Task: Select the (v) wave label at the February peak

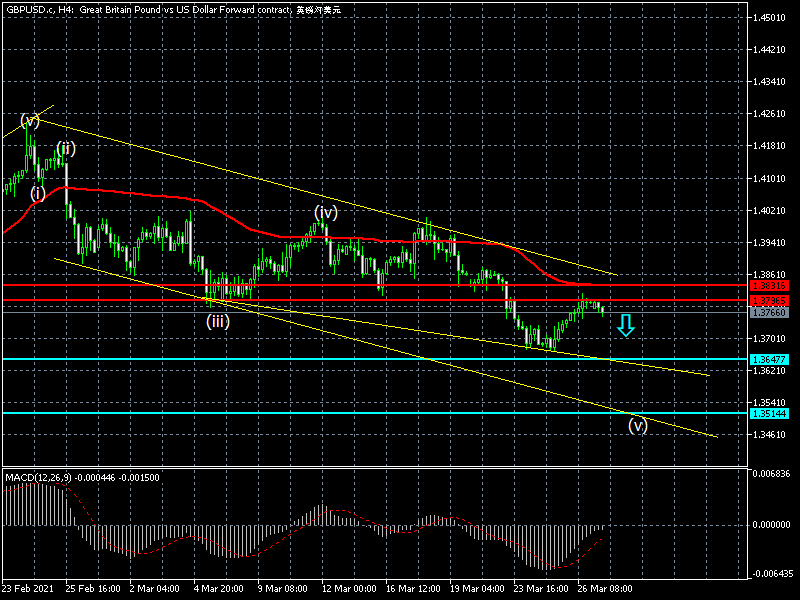Action: click(x=30, y=121)
